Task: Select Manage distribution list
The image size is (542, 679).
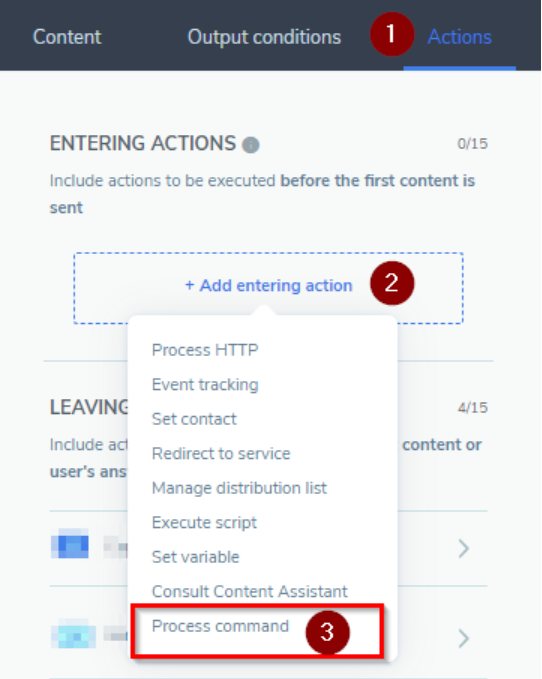Action: [x=239, y=488]
